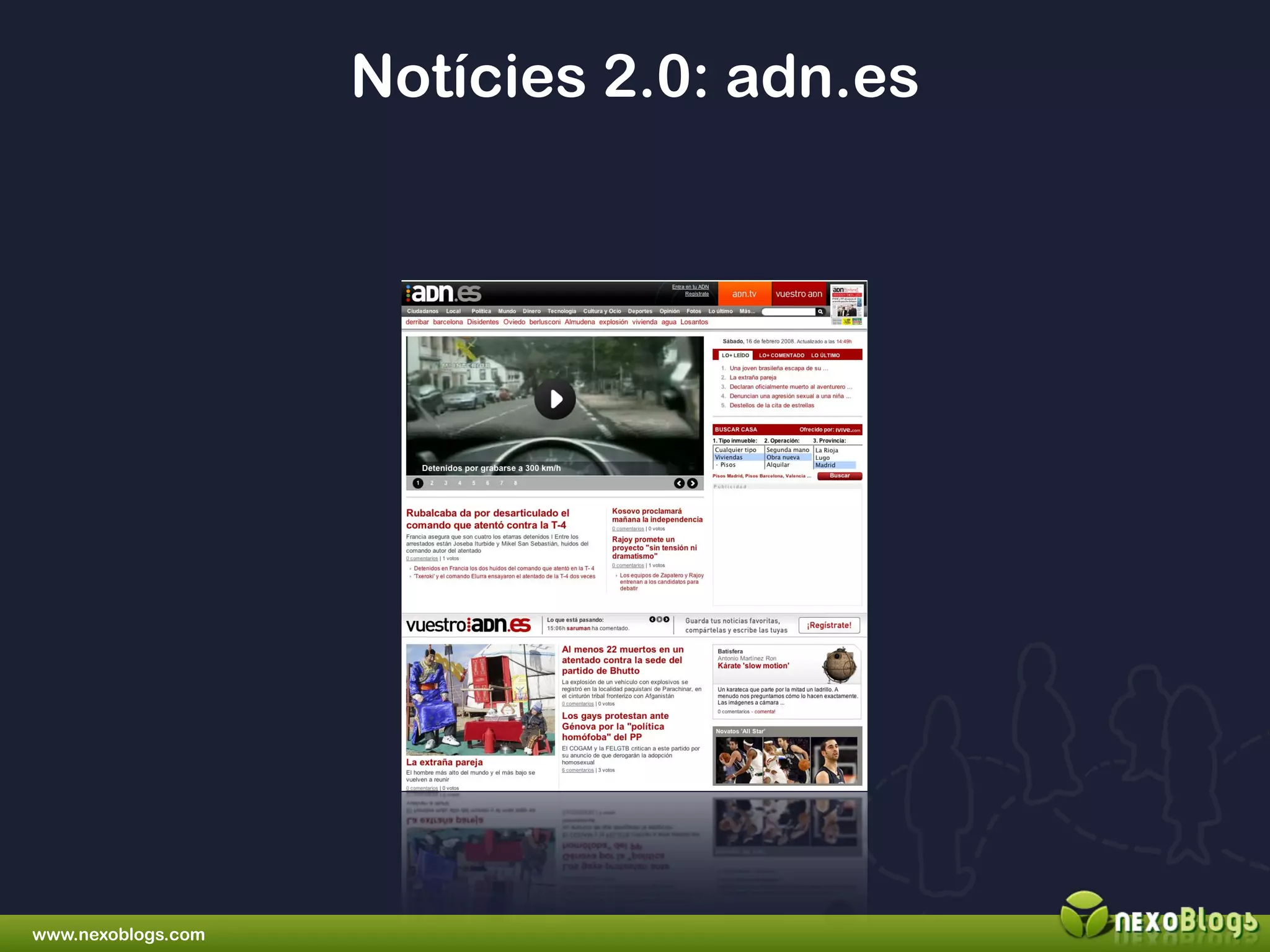
Task: Open 'La extraña pareja' photo thumbnail
Action: [480, 700]
